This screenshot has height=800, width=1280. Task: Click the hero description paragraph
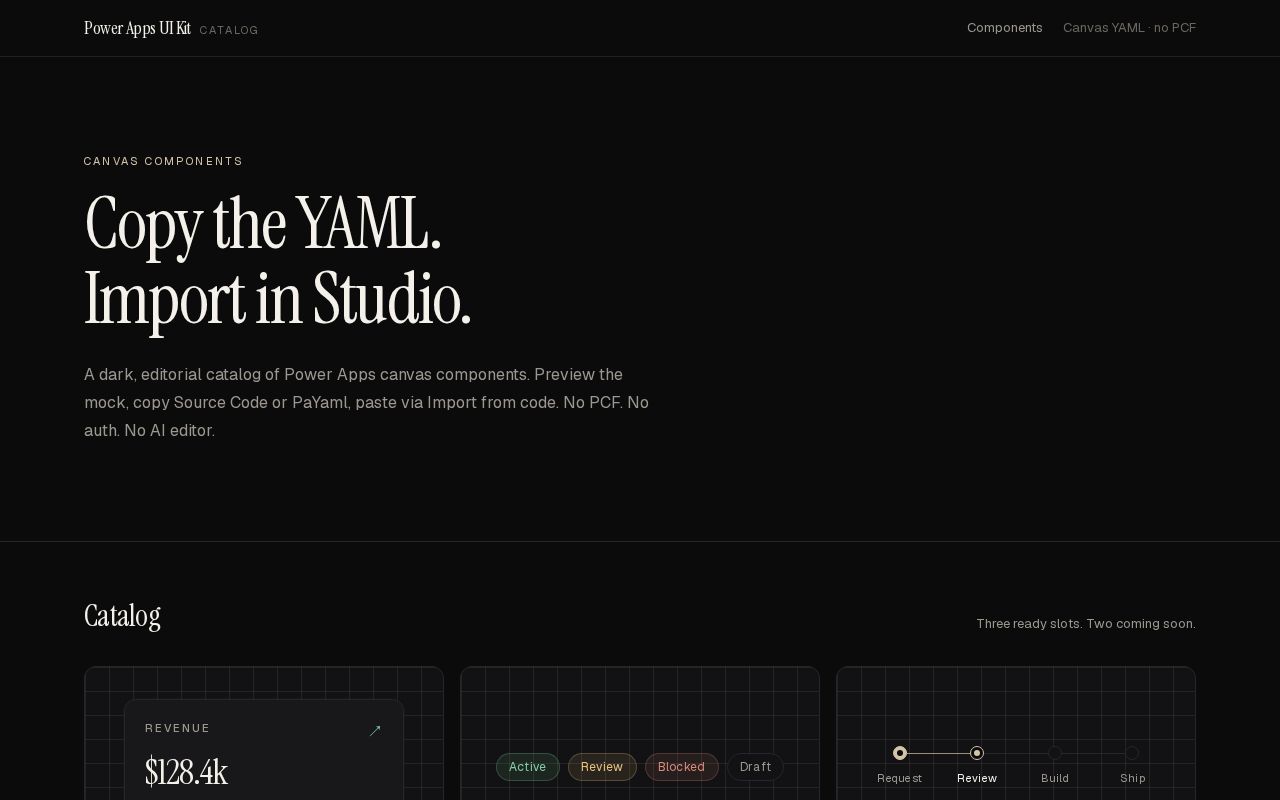click(367, 402)
